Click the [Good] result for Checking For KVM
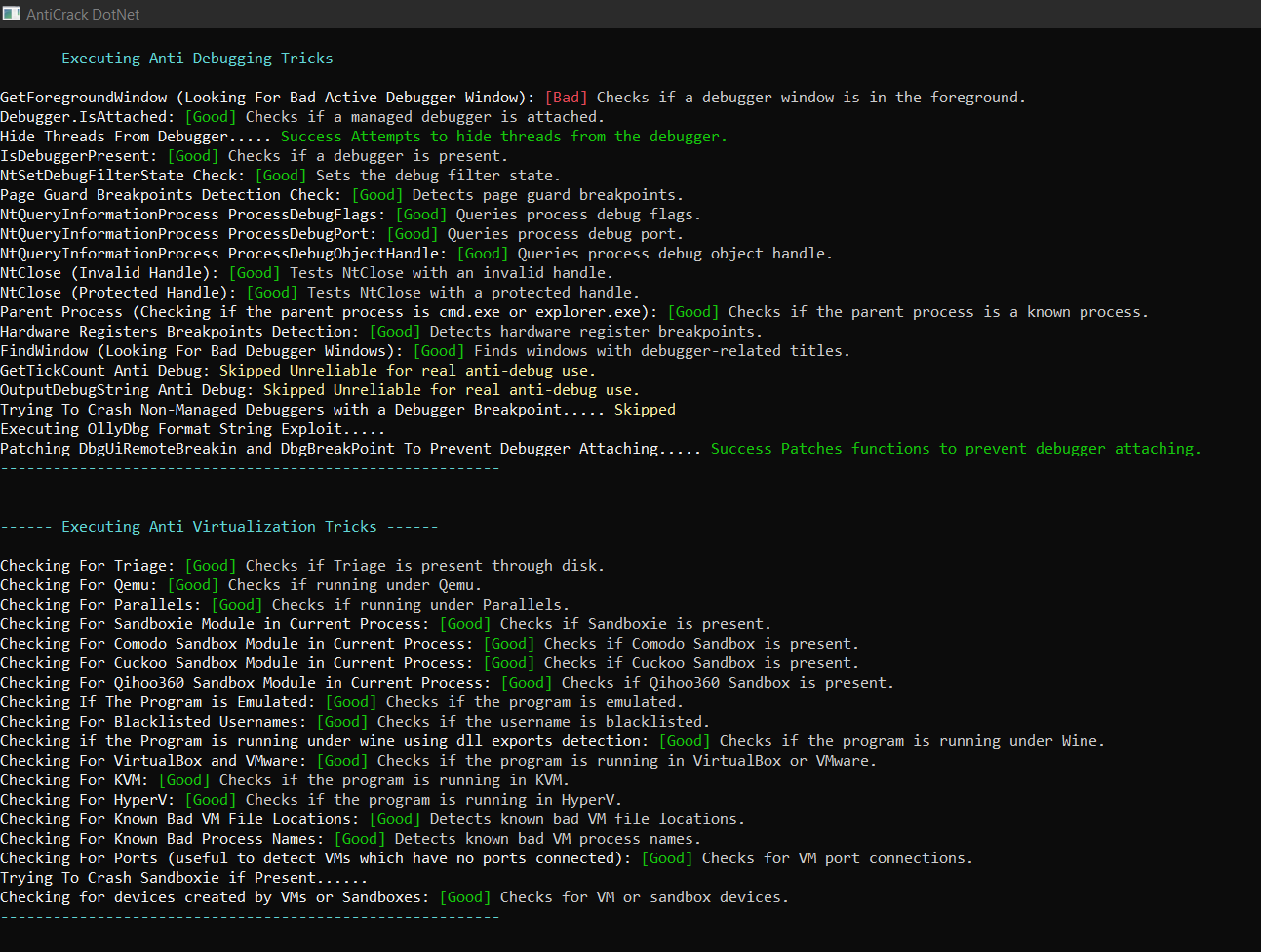This screenshot has width=1261, height=952. click(184, 780)
